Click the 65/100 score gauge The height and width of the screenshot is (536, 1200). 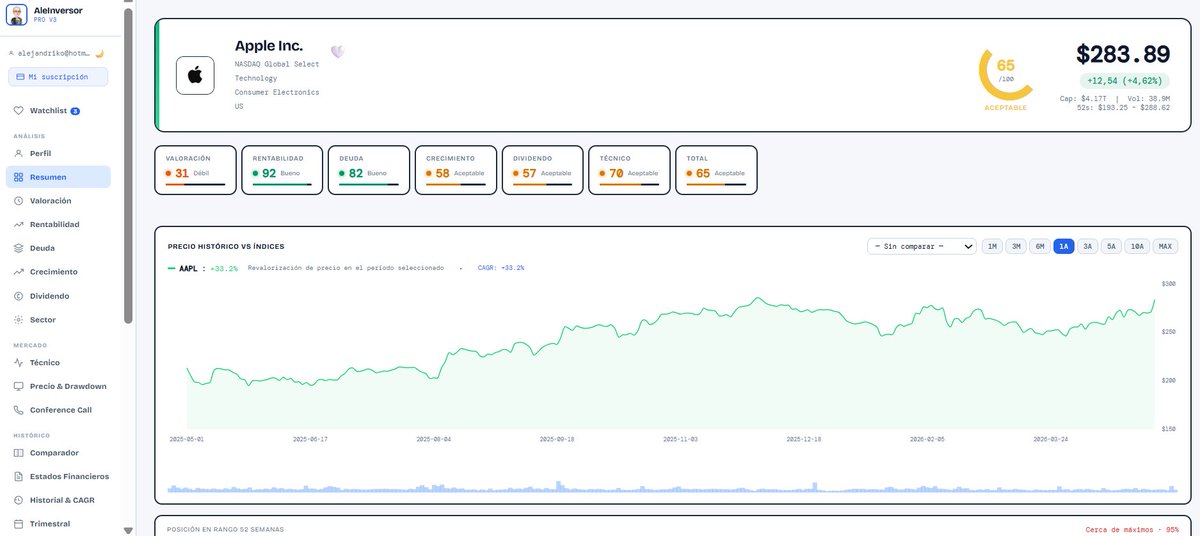(x=1005, y=74)
